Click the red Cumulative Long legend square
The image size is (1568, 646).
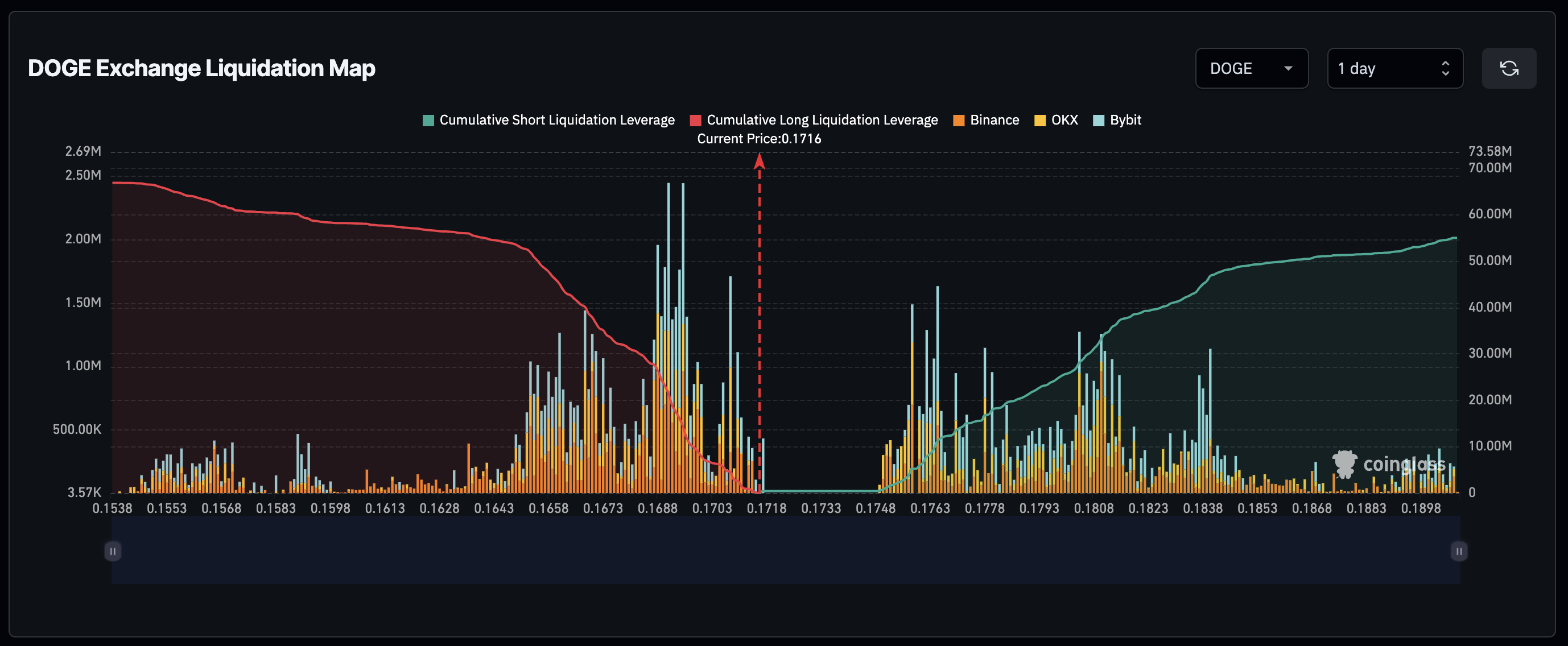tap(695, 121)
